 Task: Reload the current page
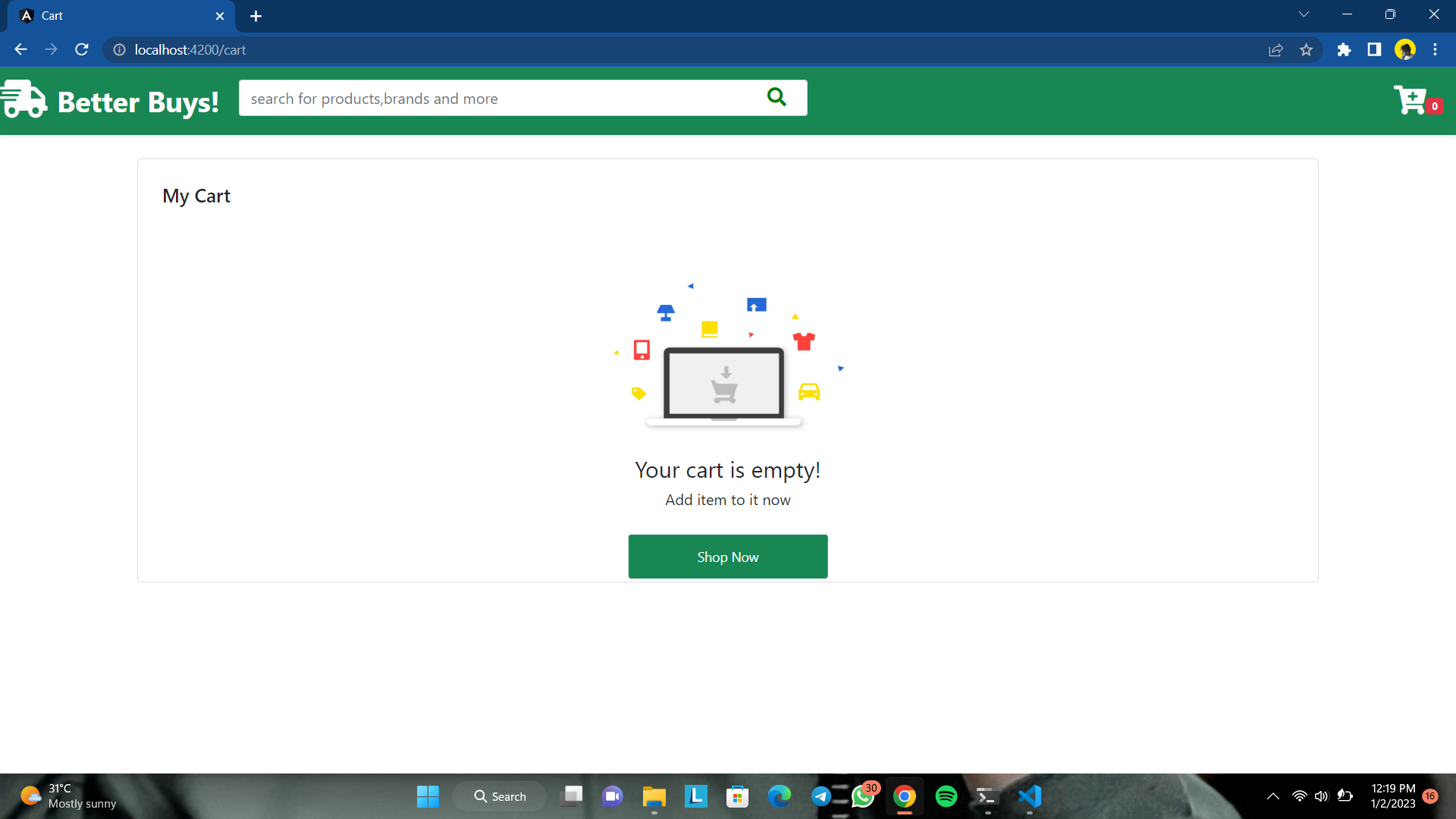[81, 49]
